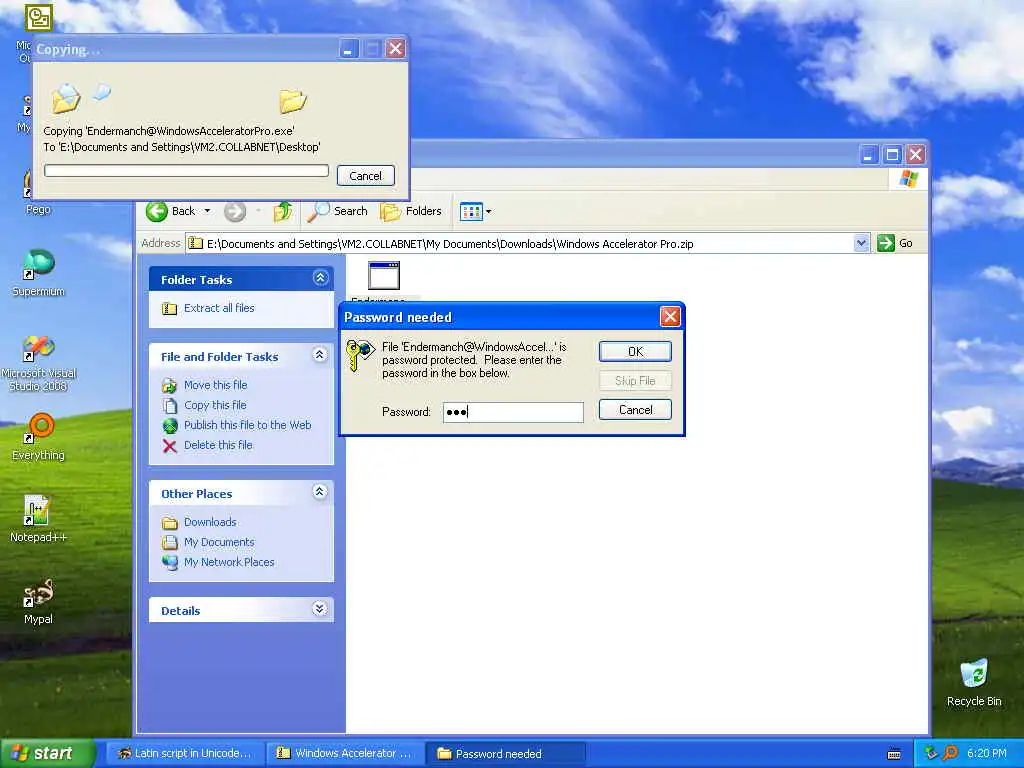1024x768 pixels.
Task: Click Copy this file link
Action: [x=215, y=406]
